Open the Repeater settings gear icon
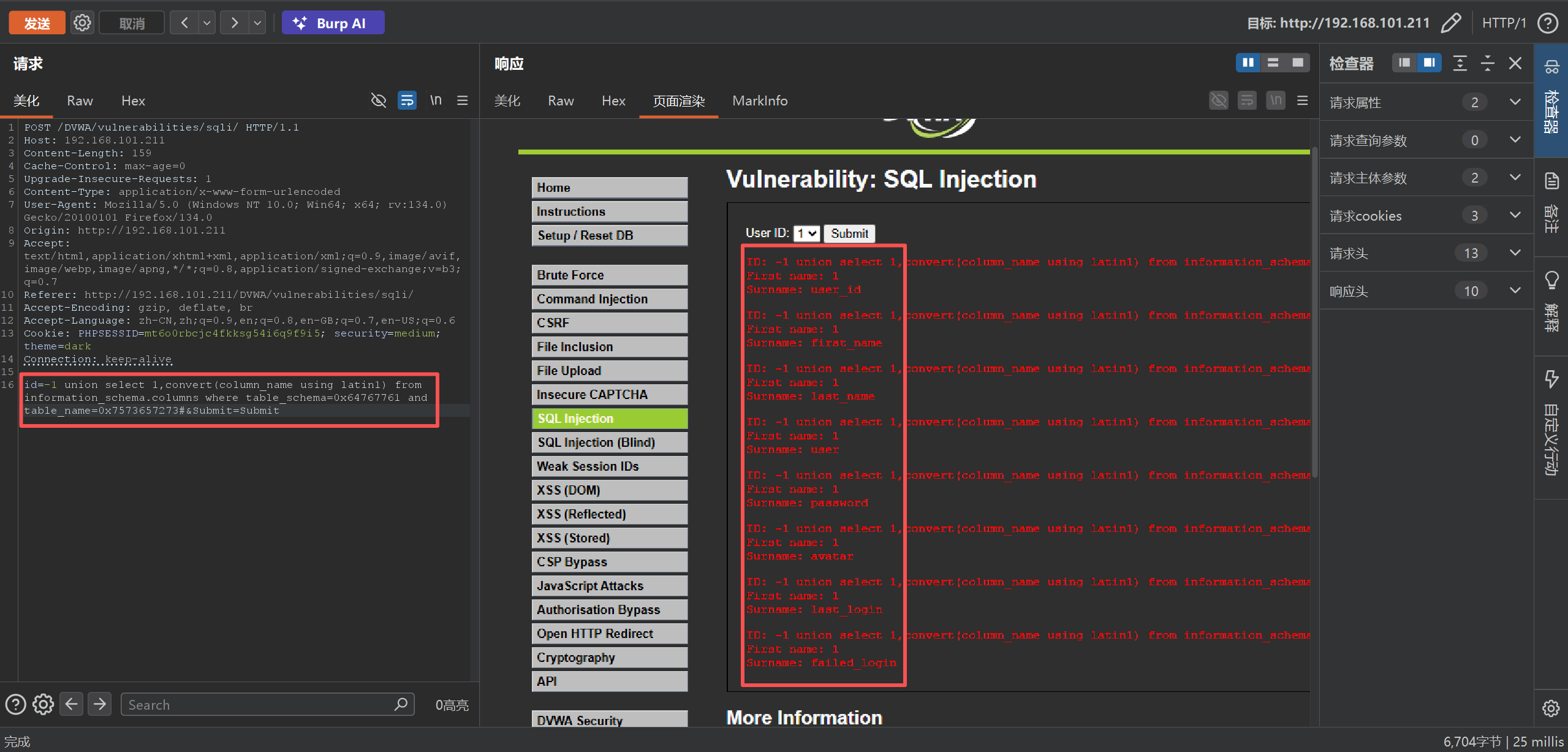Image resolution: width=1568 pixels, height=752 pixels. coord(82,23)
